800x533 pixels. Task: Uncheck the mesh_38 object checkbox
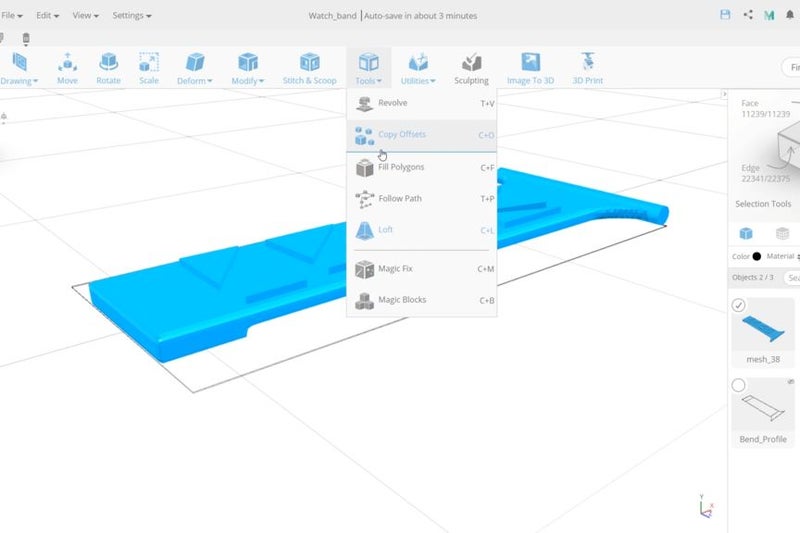coord(738,305)
